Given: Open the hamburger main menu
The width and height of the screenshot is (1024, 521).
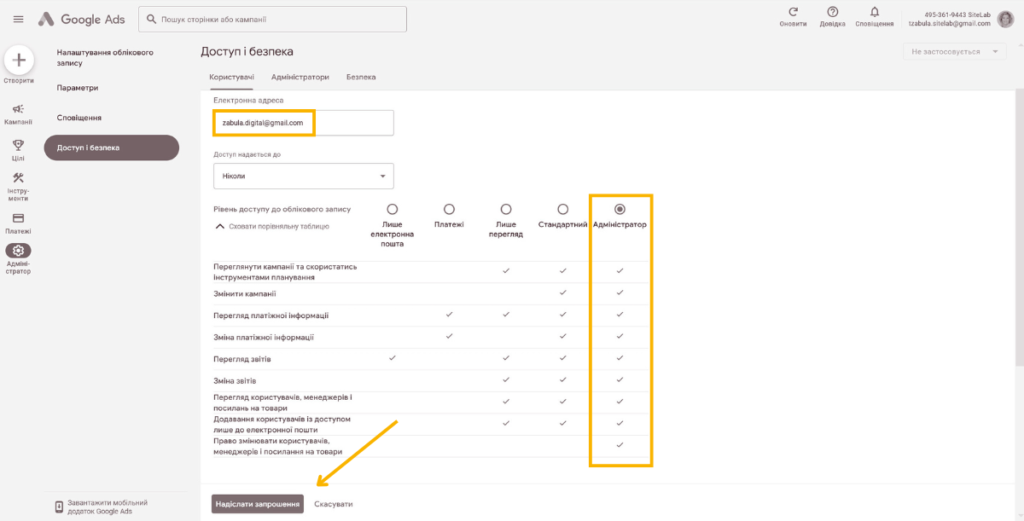Looking at the screenshot, I should click(18, 20).
